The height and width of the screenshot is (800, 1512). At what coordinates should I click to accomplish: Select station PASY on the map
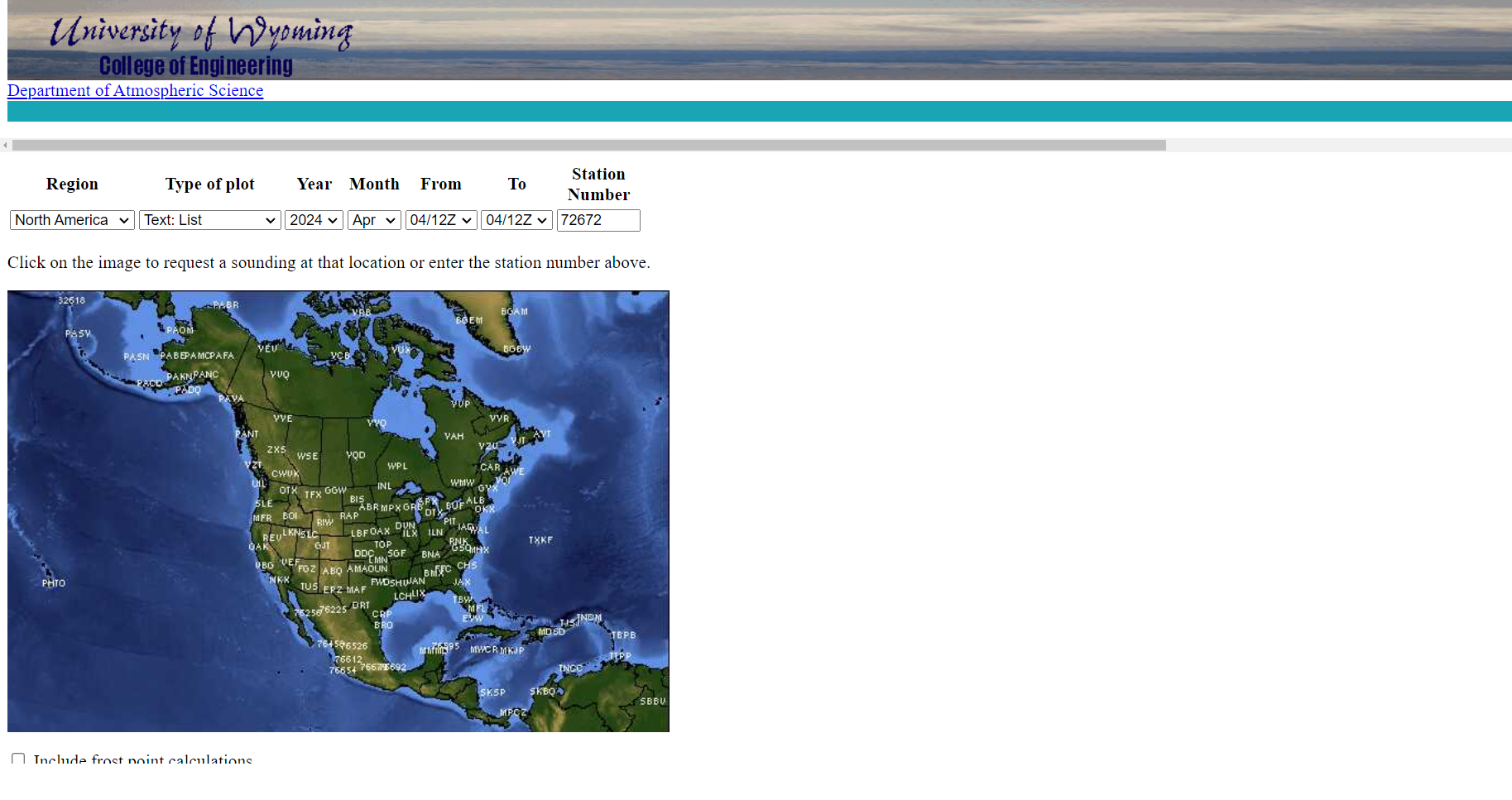[78, 333]
